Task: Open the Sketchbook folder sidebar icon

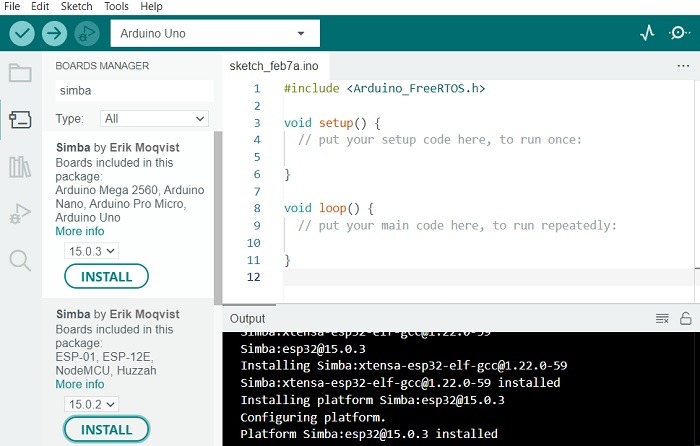Action: click(20, 73)
